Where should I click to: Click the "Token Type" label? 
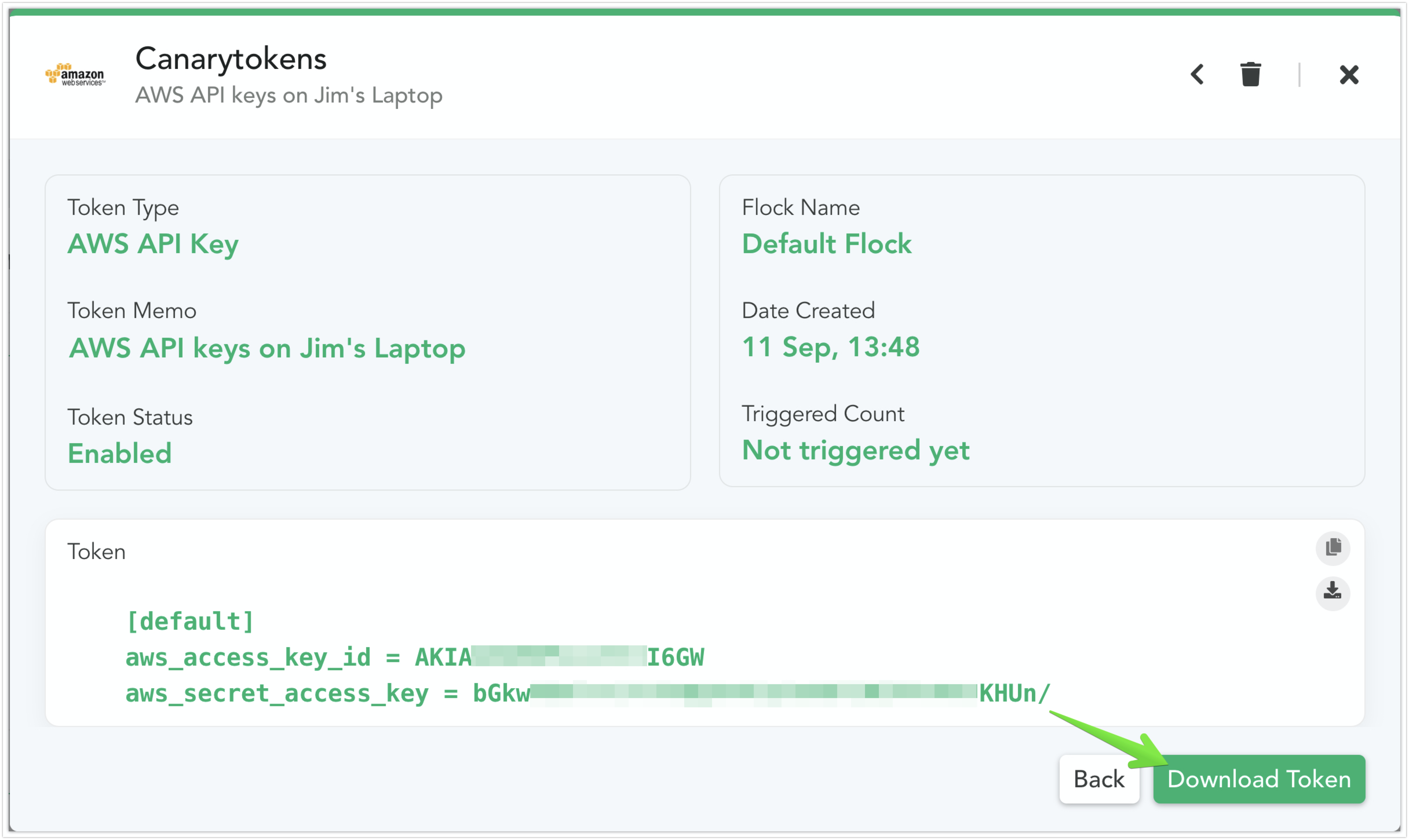click(123, 208)
